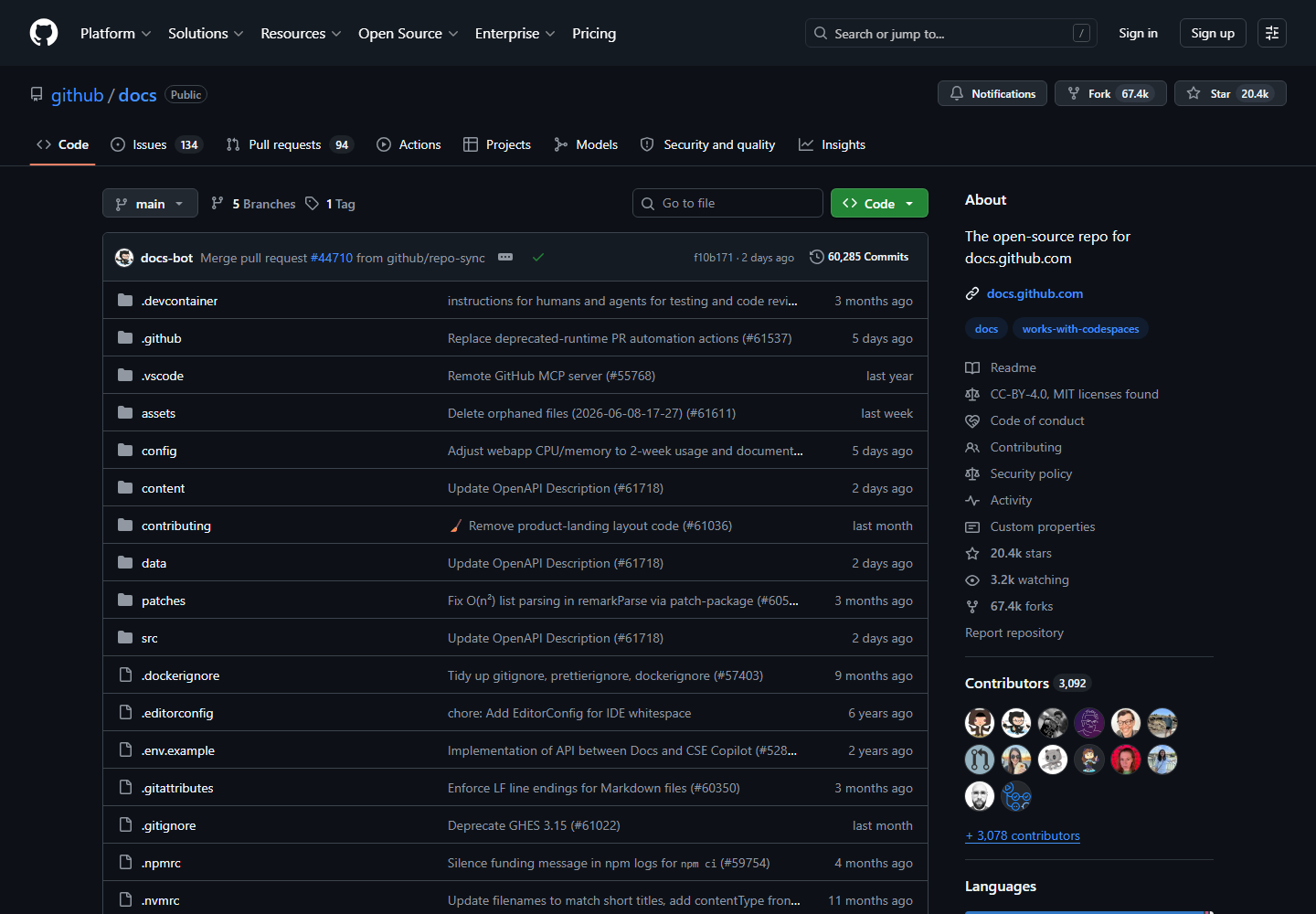Switch to the Models tab

[586, 144]
